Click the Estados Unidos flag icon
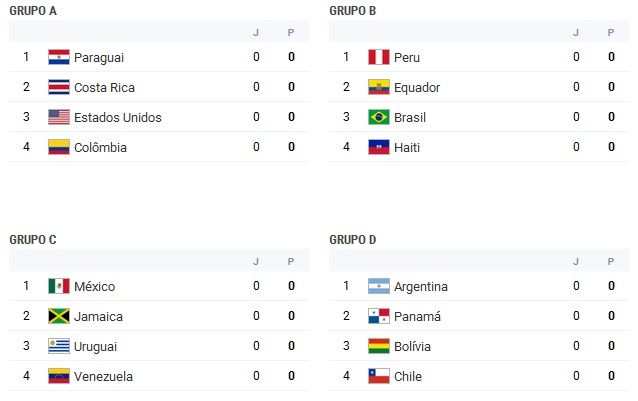 59,117
